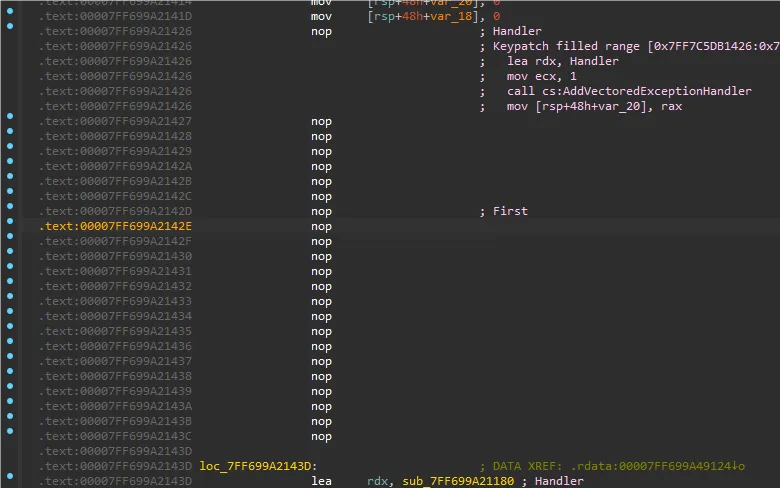Toggle breakpoint dot at address 2142E
The height and width of the screenshot is (488, 780).
click(10, 221)
